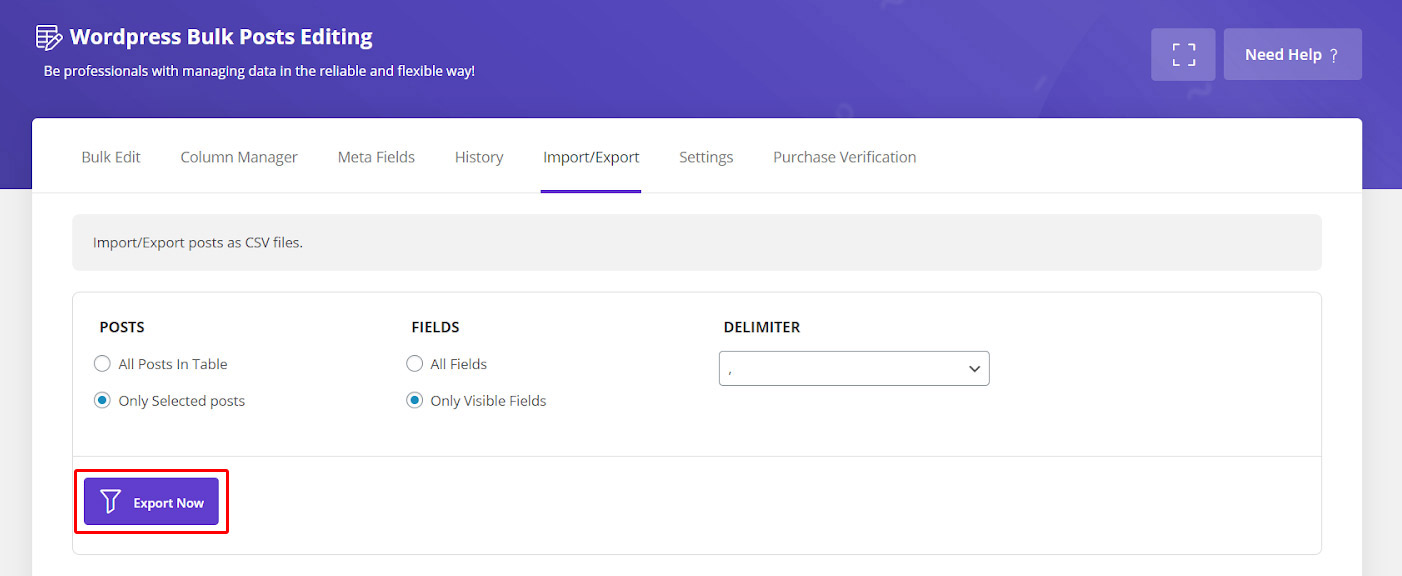This screenshot has width=1402, height=576.
Task: Click the Need Help button
Action: (1293, 54)
